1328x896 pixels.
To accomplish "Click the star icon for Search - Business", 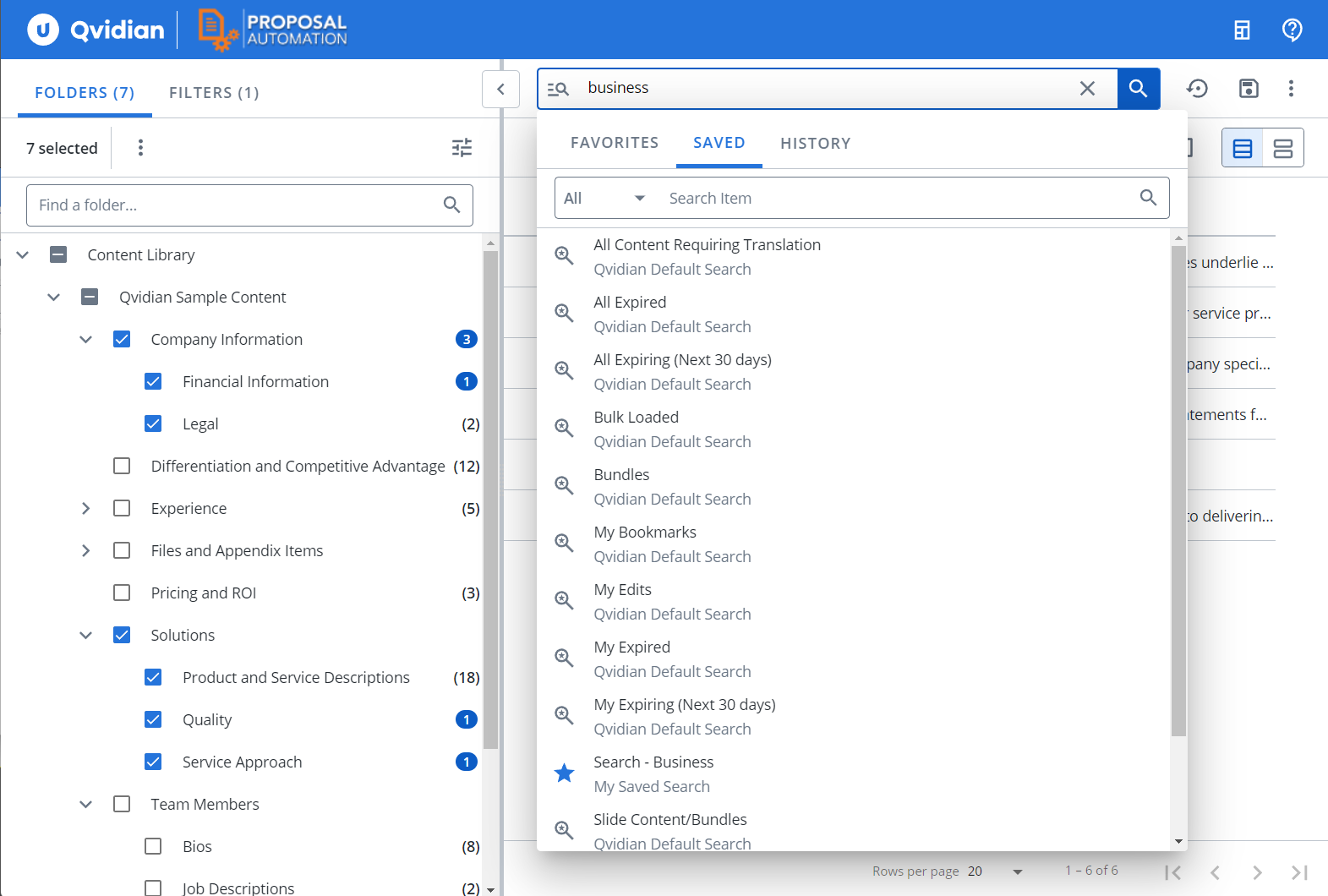I will tap(564, 773).
